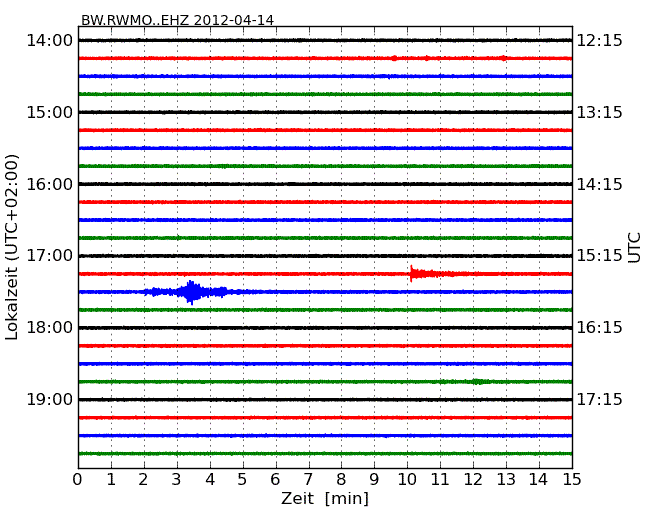Click the 15:15 UTC label
The width and height of the screenshot is (650, 520).
600,256
